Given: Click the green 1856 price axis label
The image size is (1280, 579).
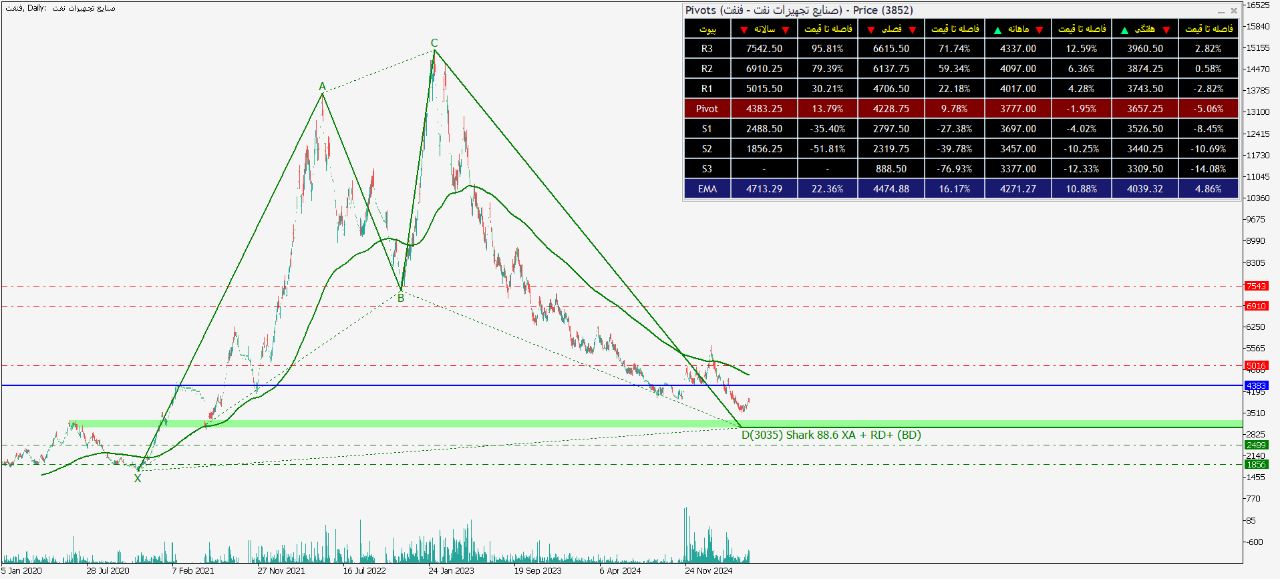Looking at the screenshot, I should coord(1256,464).
